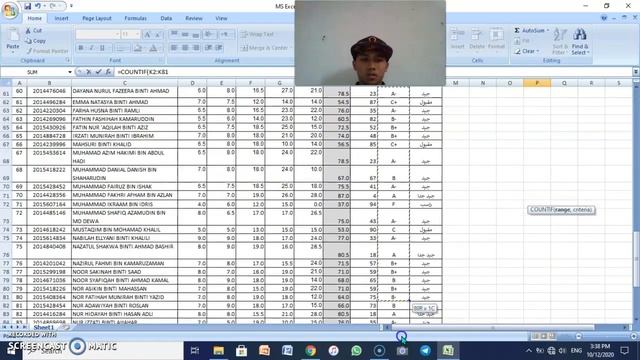The height and width of the screenshot is (360, 640).
Task: Increase the cell indent
Action: [x=219, y=48]
